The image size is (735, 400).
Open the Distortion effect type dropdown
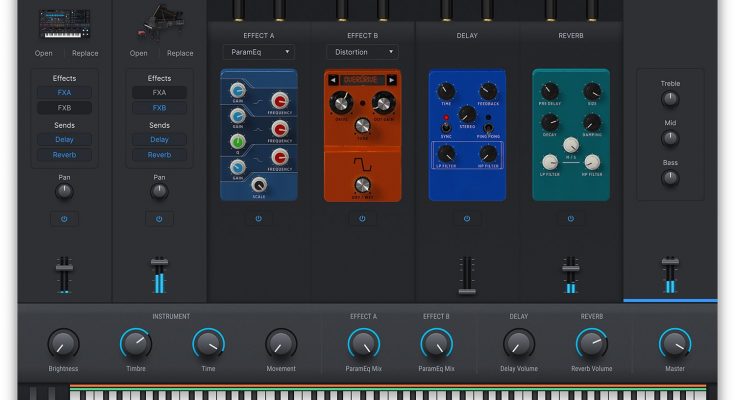362,51
